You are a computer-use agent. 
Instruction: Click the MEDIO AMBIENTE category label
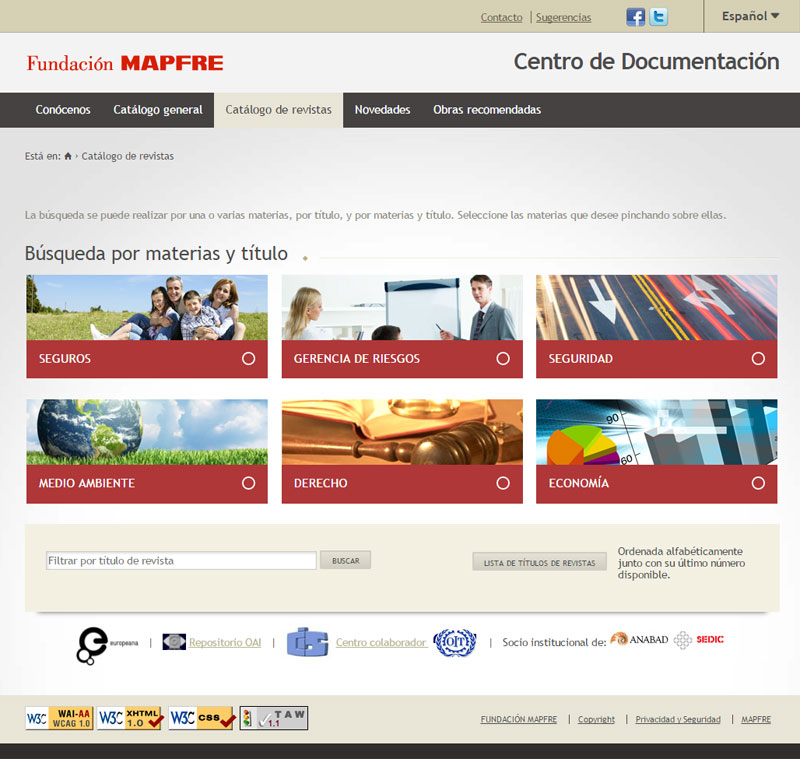(87, 483)
